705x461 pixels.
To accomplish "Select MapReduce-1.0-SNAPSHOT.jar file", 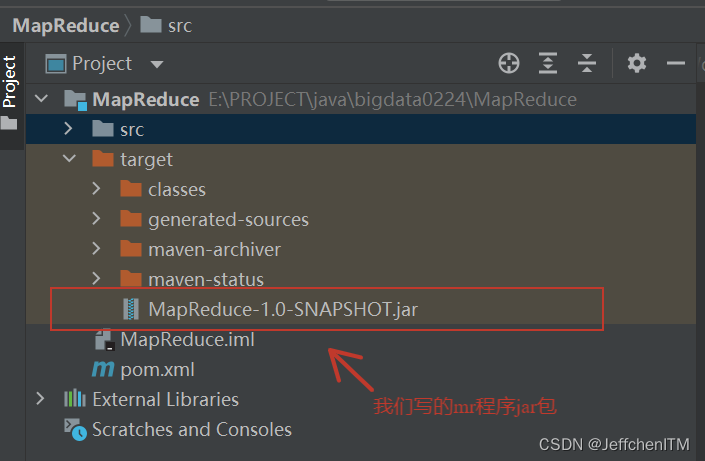I will click(283, 309).
